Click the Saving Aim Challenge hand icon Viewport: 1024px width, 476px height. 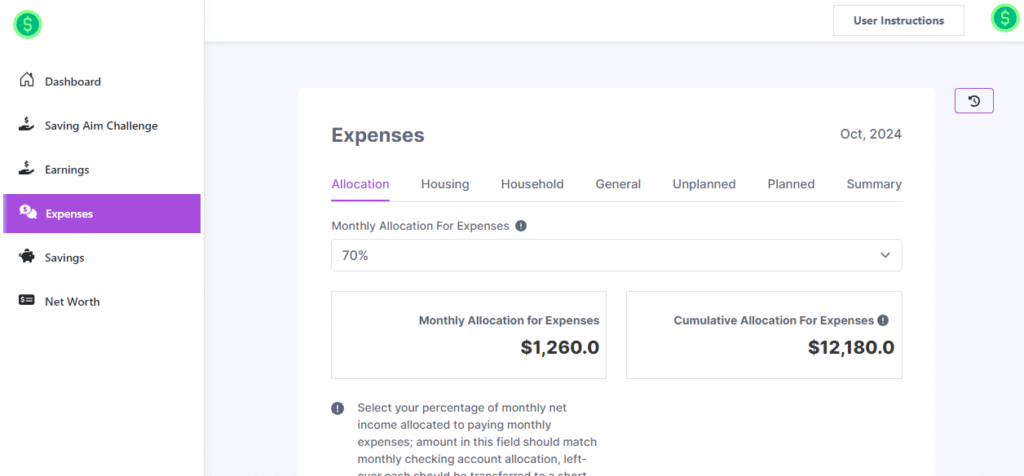point(28,125)
